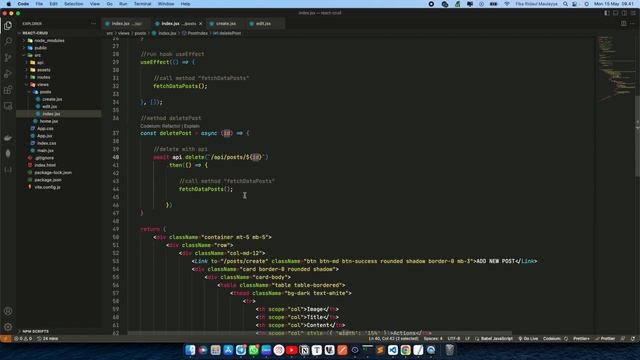The width and height of the screenshot is (640, 360).
Task: Open the View menu
Action: 95,4
